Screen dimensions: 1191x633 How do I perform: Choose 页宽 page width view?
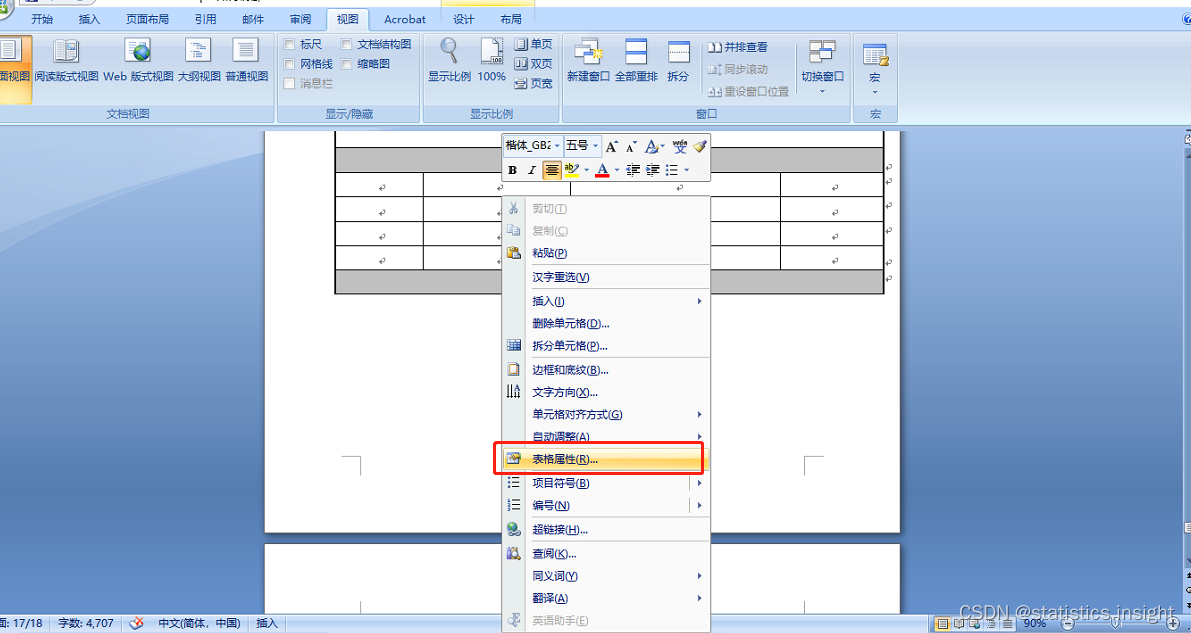533,84
